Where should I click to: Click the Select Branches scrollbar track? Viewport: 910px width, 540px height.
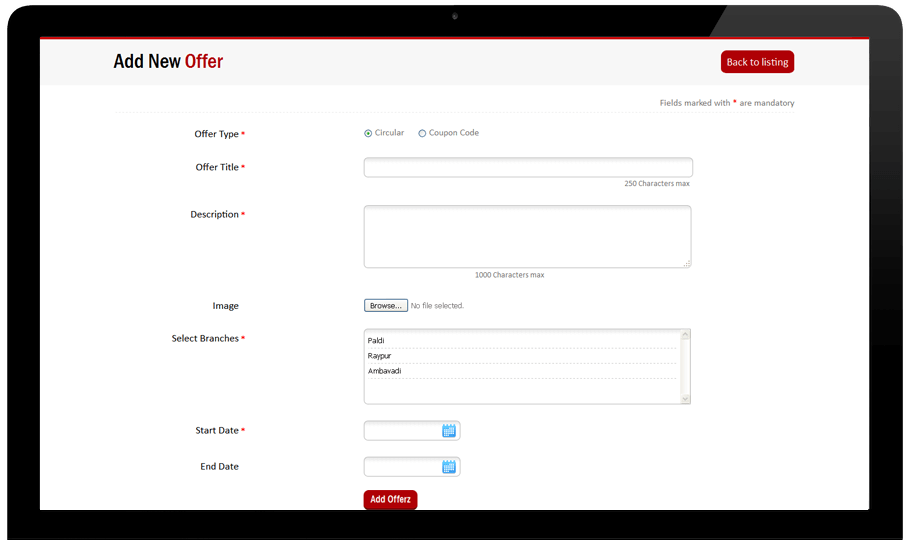[685, 367]
